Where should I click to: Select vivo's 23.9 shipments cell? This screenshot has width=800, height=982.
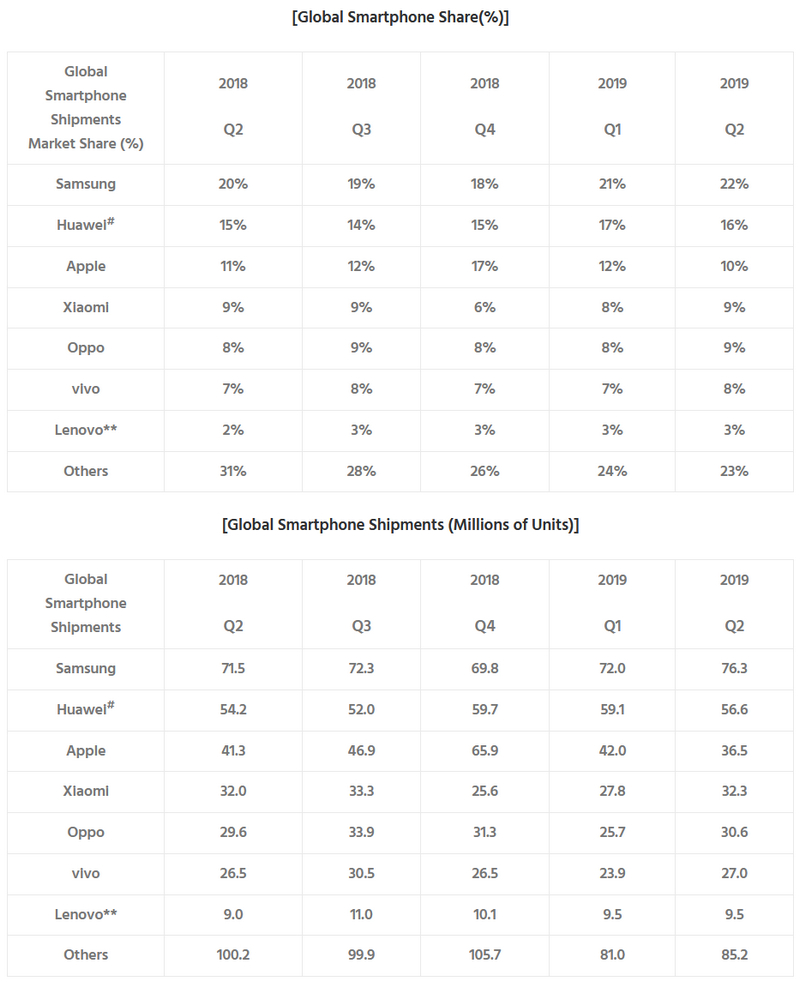(x=612, y=873)
